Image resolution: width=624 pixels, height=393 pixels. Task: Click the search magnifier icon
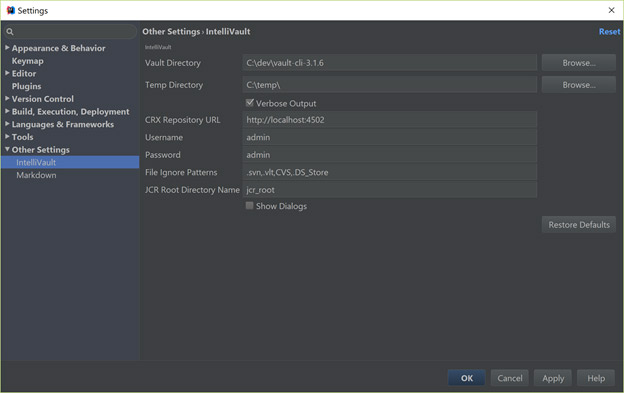pos(10,32)
